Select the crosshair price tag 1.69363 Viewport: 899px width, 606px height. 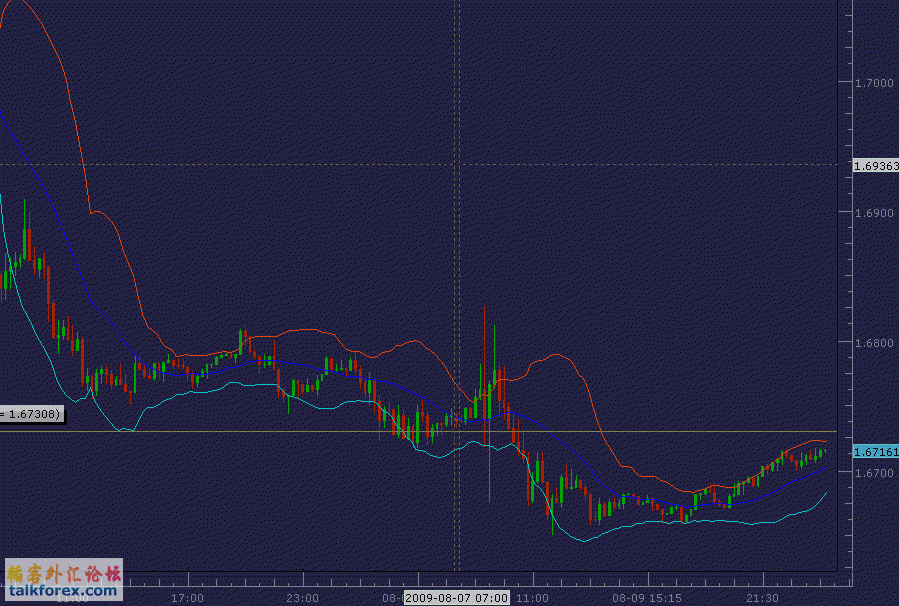[876, 166]
